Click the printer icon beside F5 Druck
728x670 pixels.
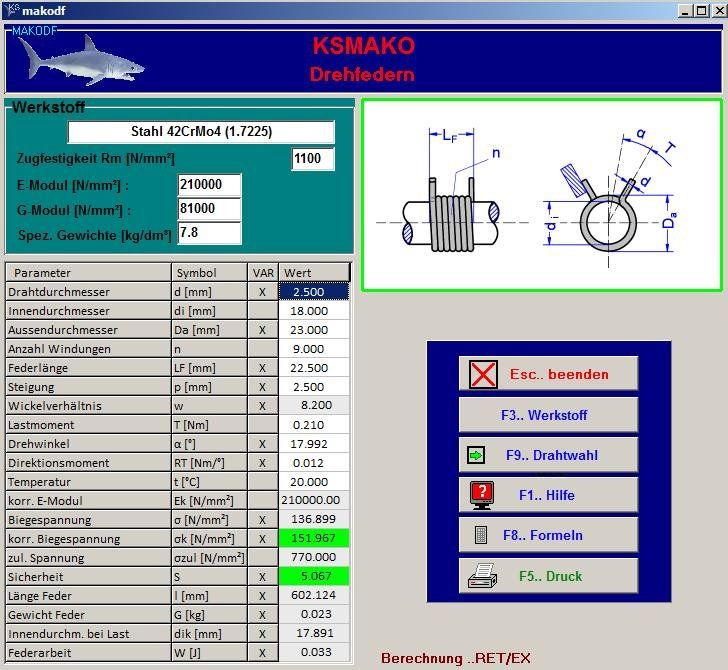click(481, 576)
